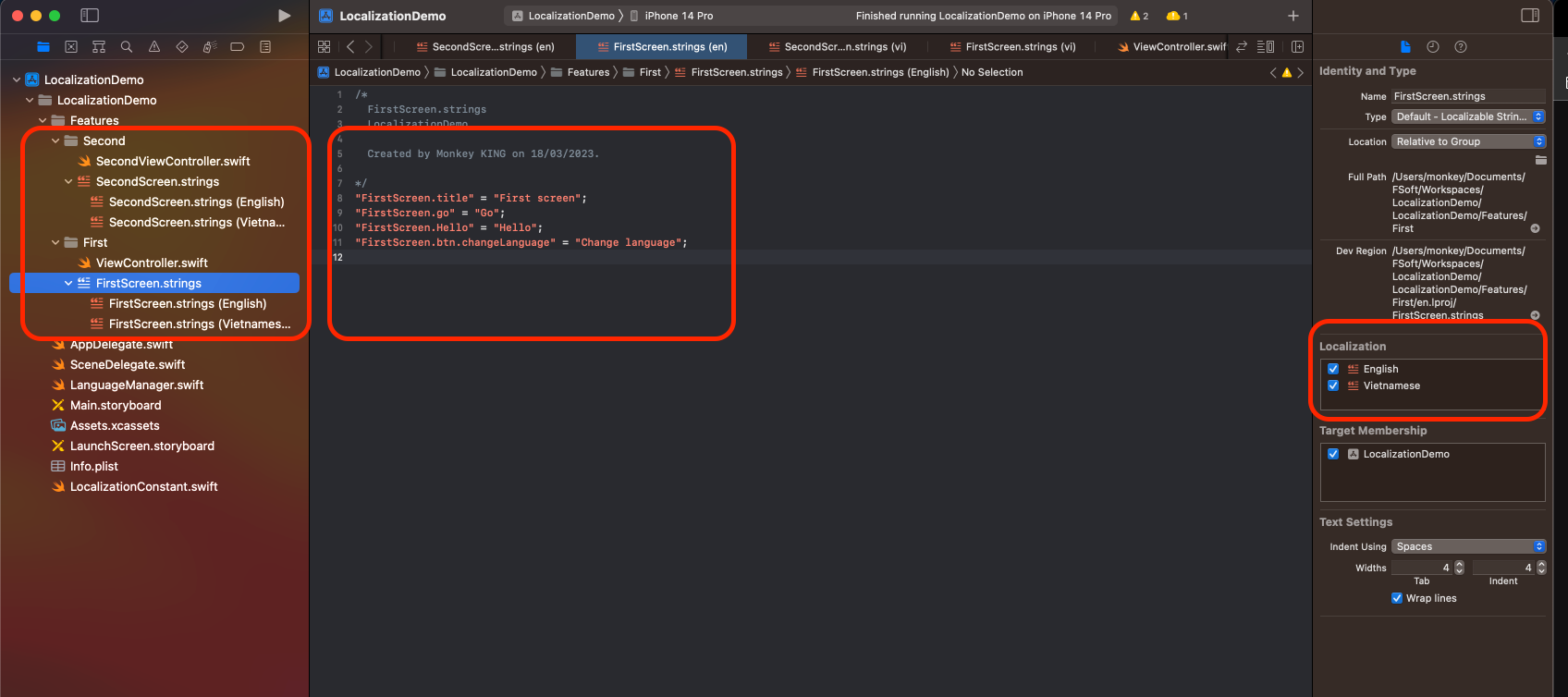1568x697 pixels.
Task: Go forward in editor history
Action: [x=369, y=46]
